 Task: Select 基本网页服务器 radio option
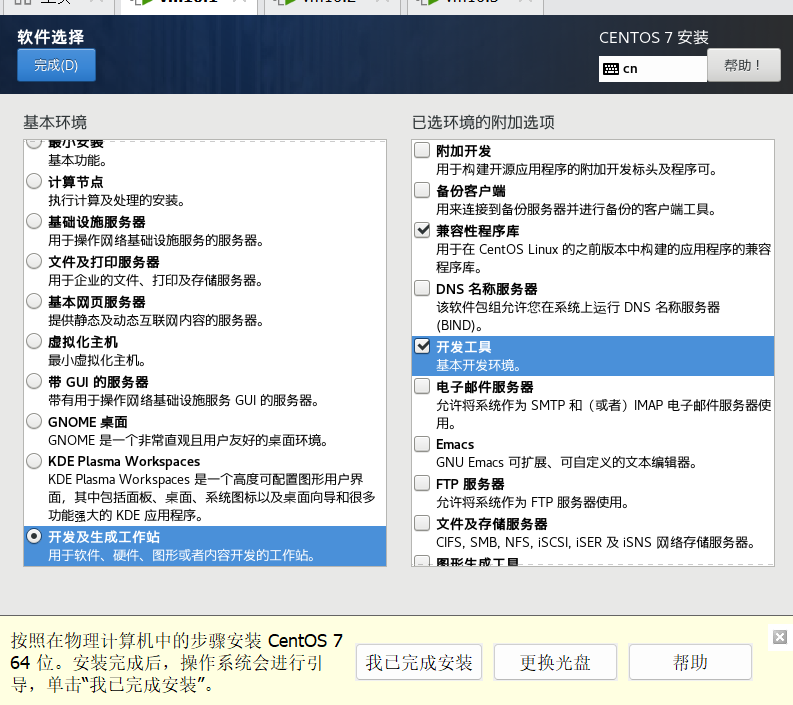coord(34,301)
